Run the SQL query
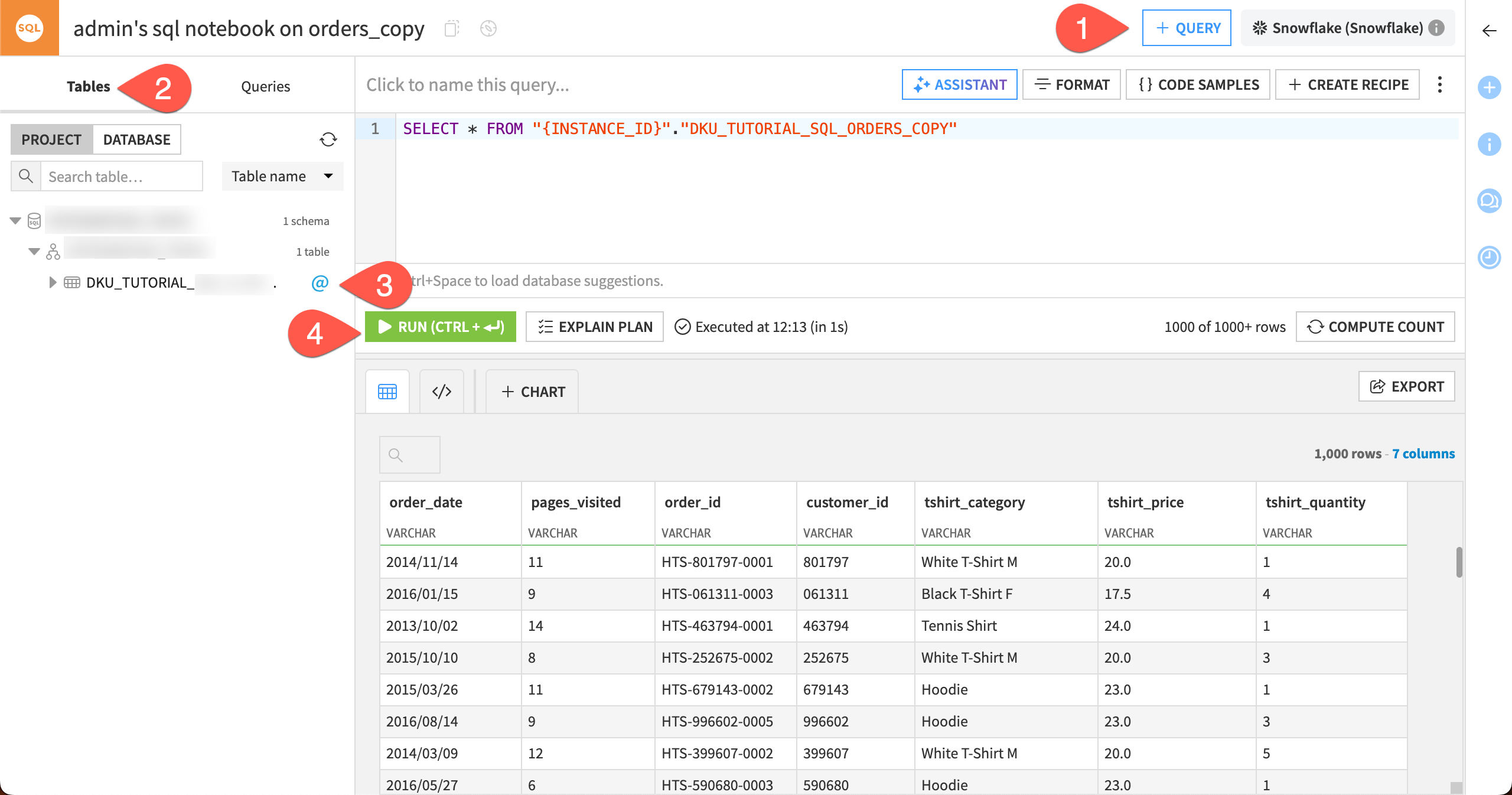 (440, 327)
